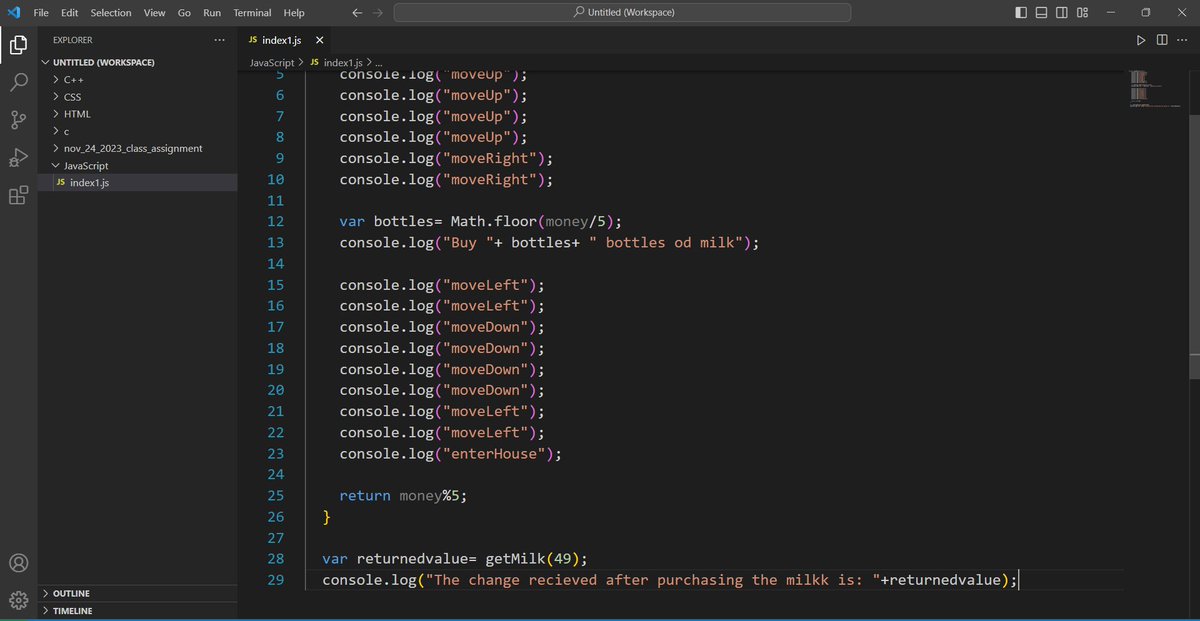Open the Explorer view in the activity bar
The image size is (1200, 621).
coord(18,44)
